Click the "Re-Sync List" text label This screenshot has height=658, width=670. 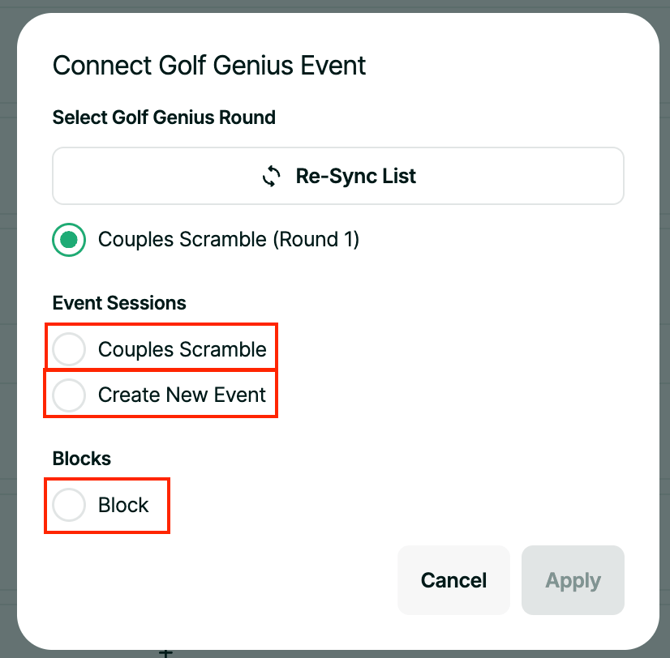point(356,177)
